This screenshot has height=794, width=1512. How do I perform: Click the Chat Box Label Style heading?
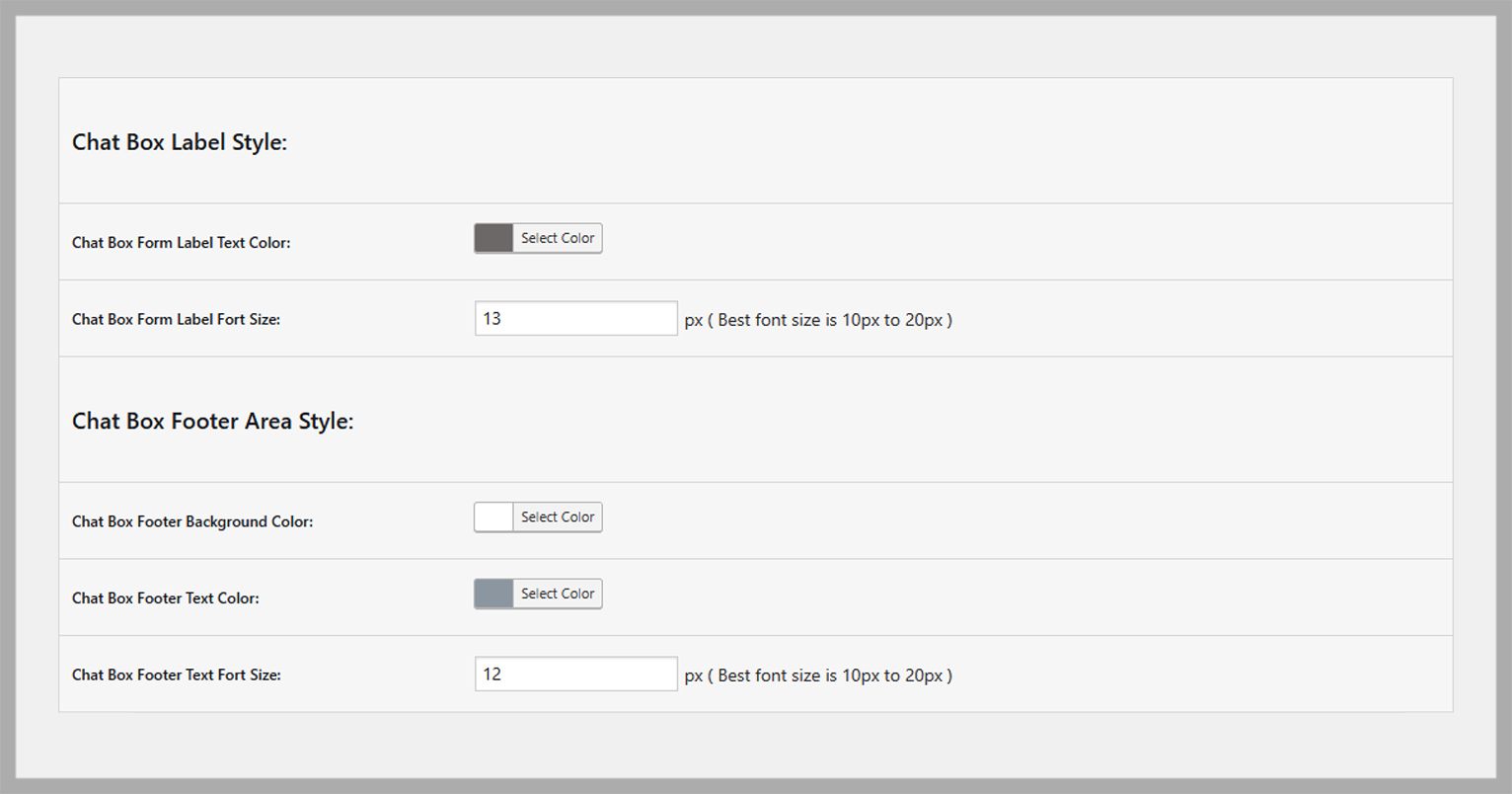pos(180,142)
